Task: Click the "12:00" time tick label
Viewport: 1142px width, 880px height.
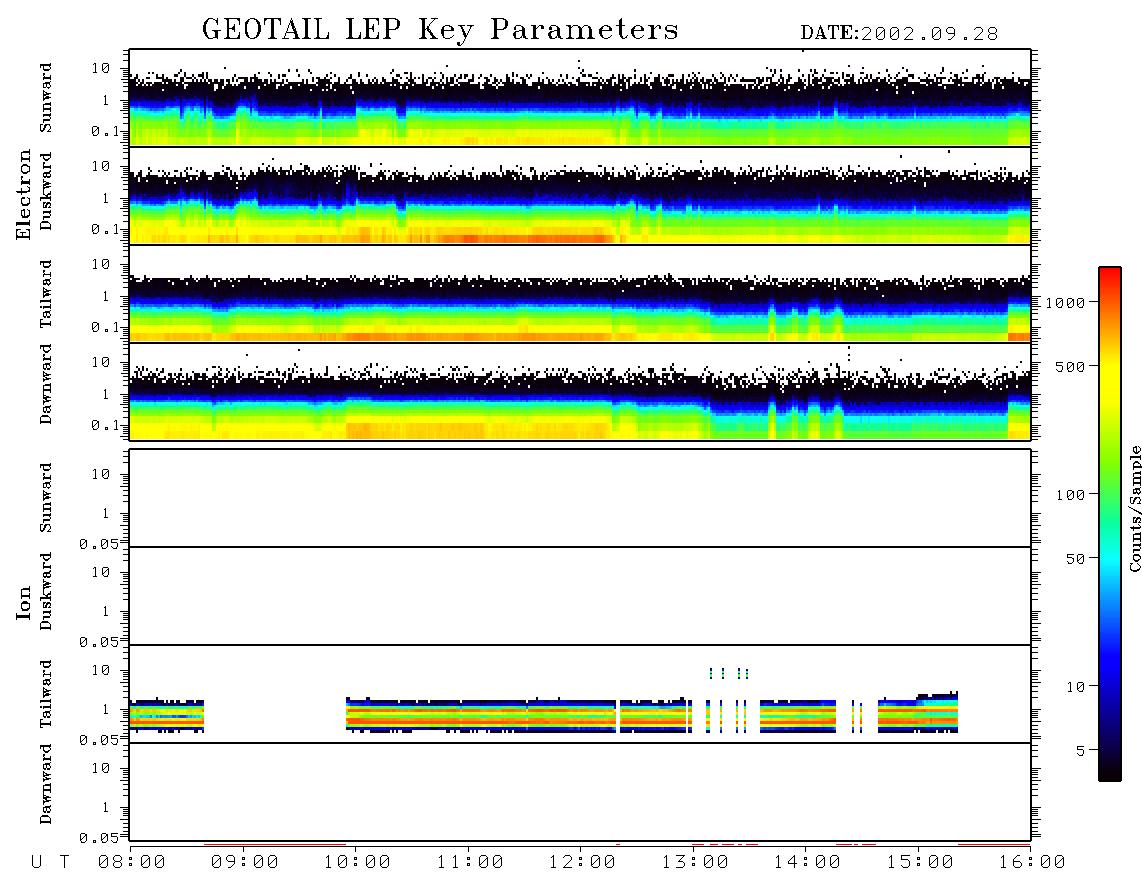Action: coord(582,862)
